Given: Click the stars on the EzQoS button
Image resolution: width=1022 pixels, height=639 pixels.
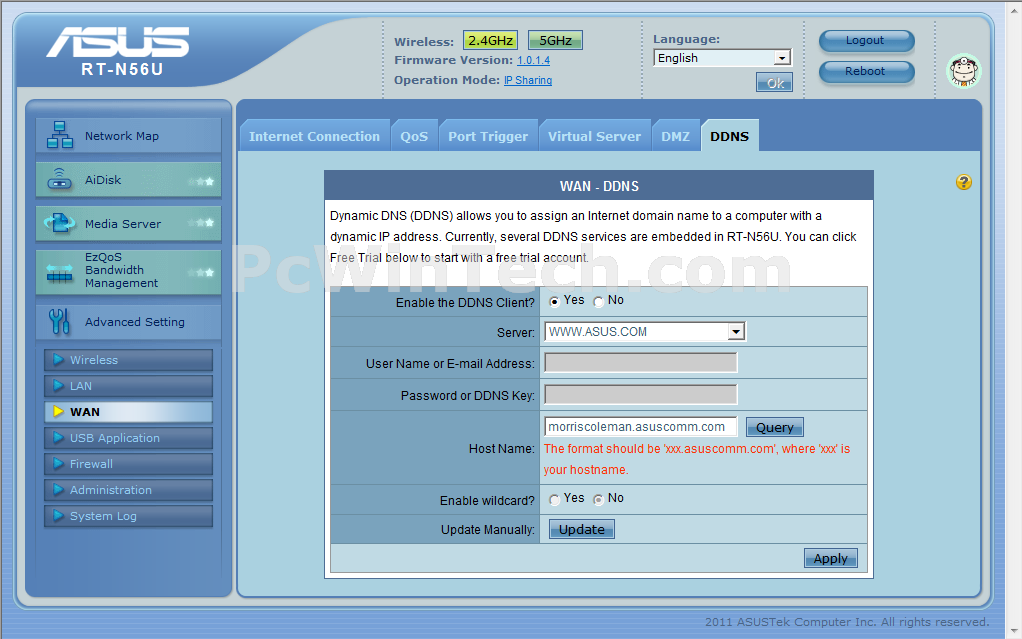Looking at the screenshot, I should tap(201, 273).
